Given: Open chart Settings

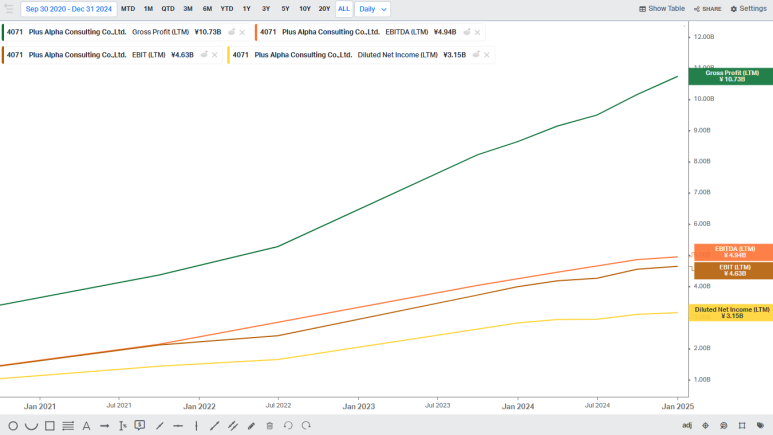Looking at the screenshot, I should [748, 9].
